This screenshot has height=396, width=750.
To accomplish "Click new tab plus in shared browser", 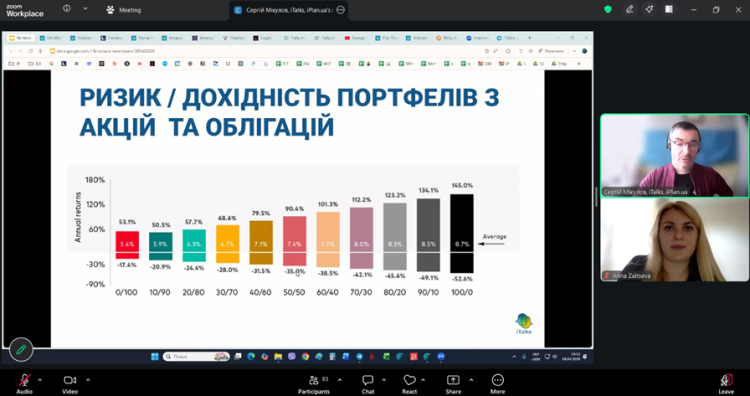I will coord(529,38).
